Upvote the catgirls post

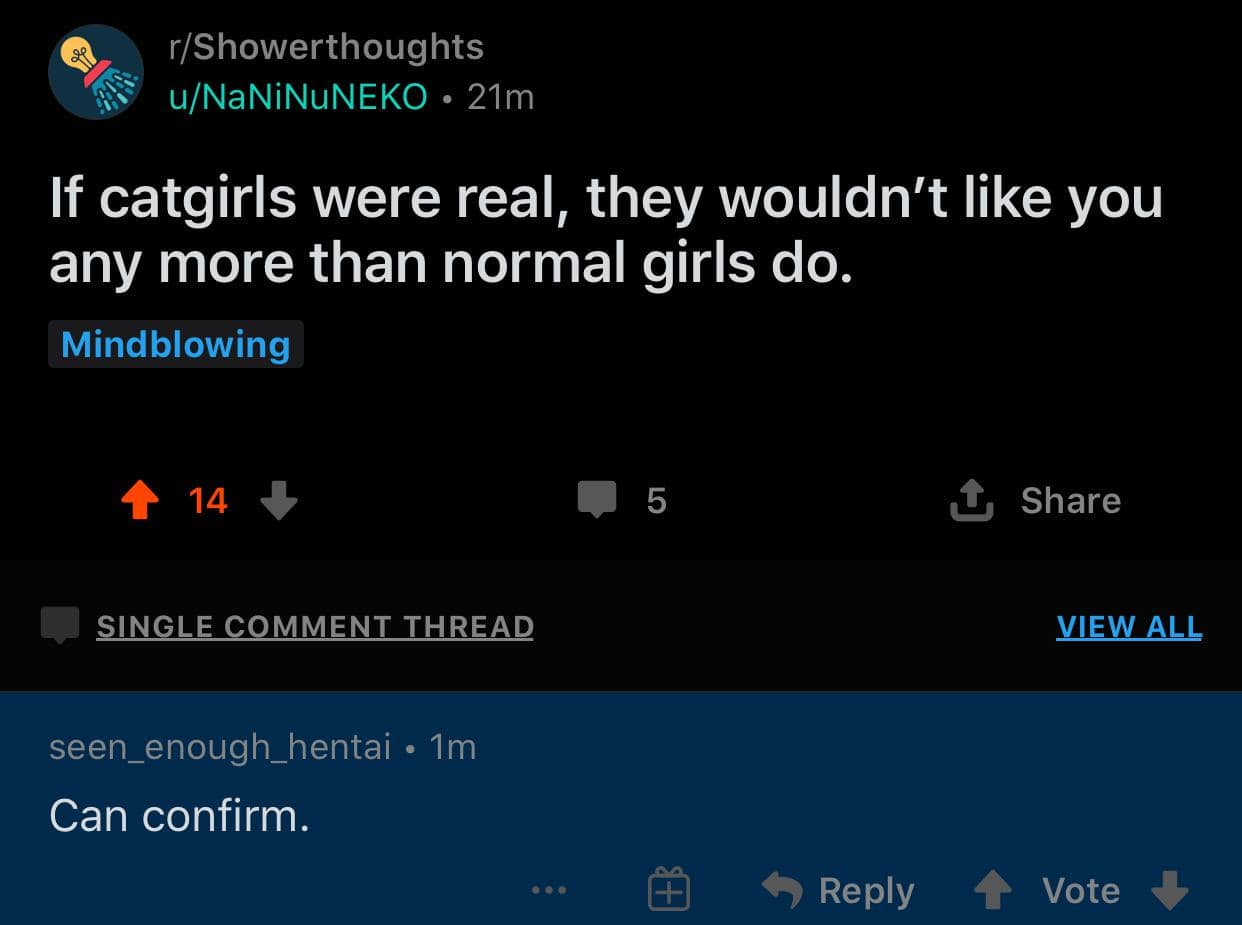[140, 500]
